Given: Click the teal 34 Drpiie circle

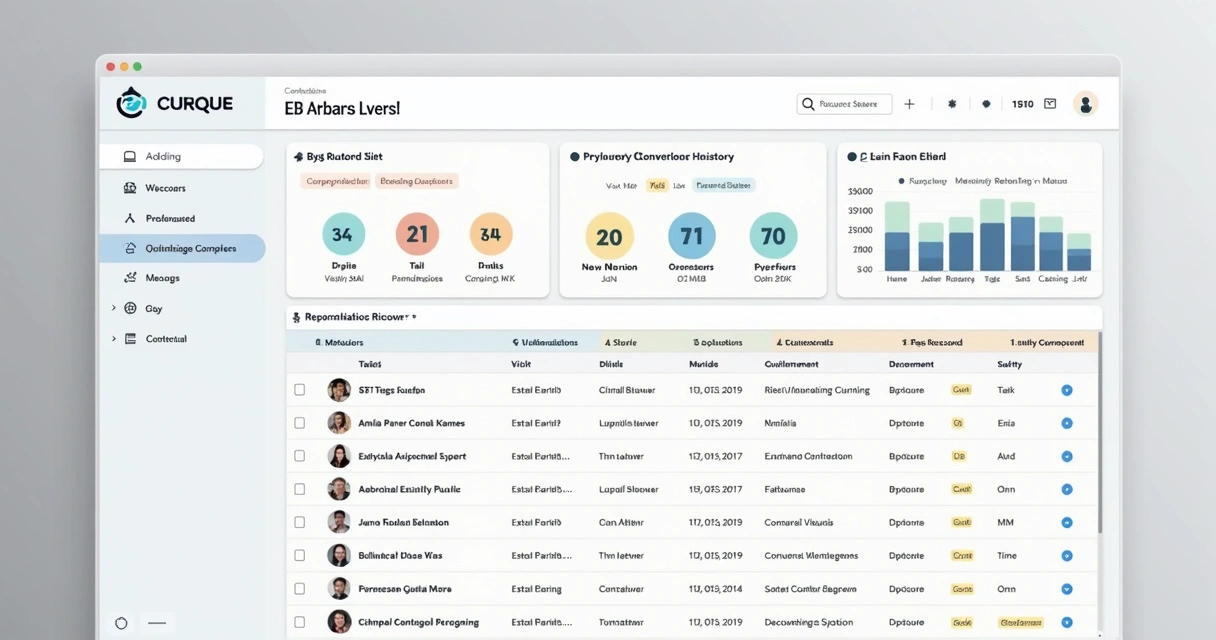Looking at the screenshot, I should 343,234.
